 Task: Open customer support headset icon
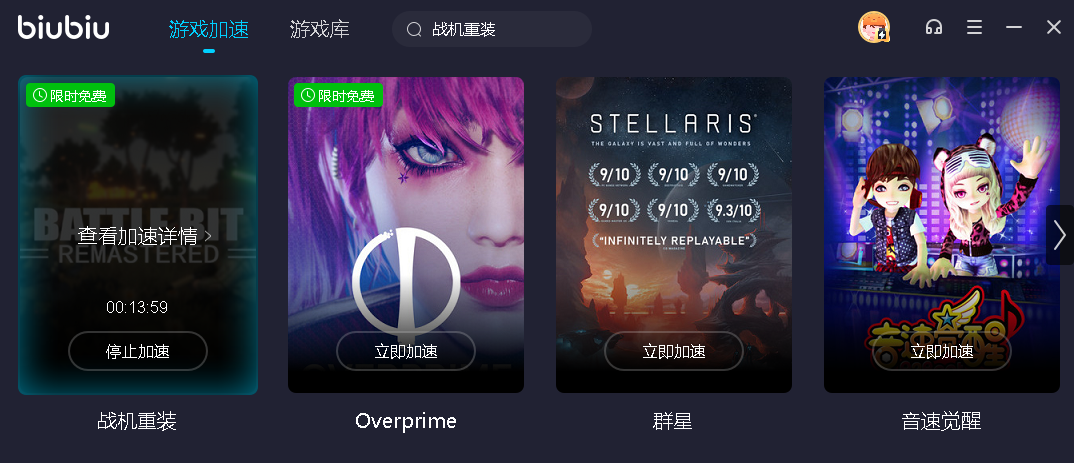point(934,27)
